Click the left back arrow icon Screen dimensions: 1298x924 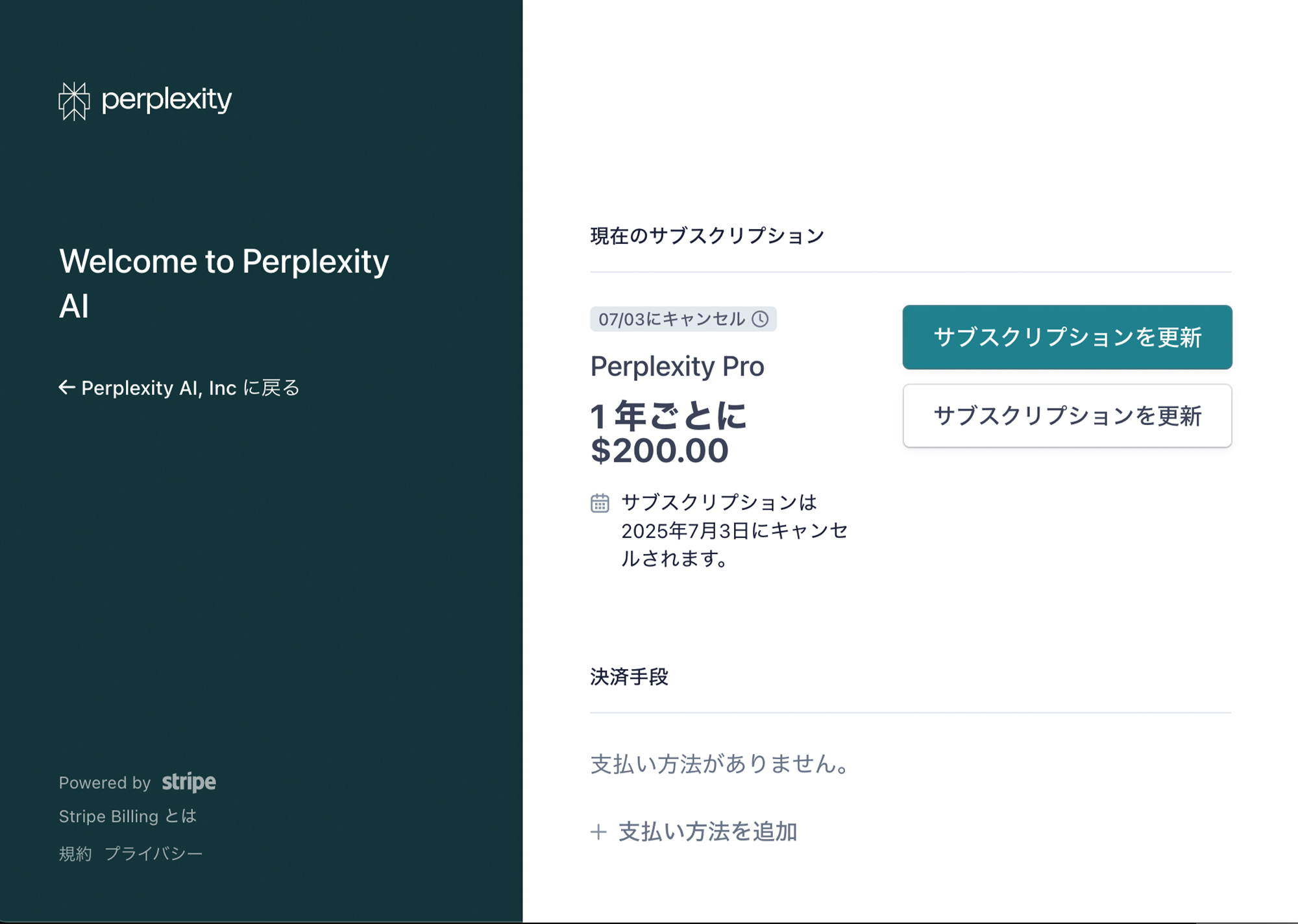(x=67, y=387)
